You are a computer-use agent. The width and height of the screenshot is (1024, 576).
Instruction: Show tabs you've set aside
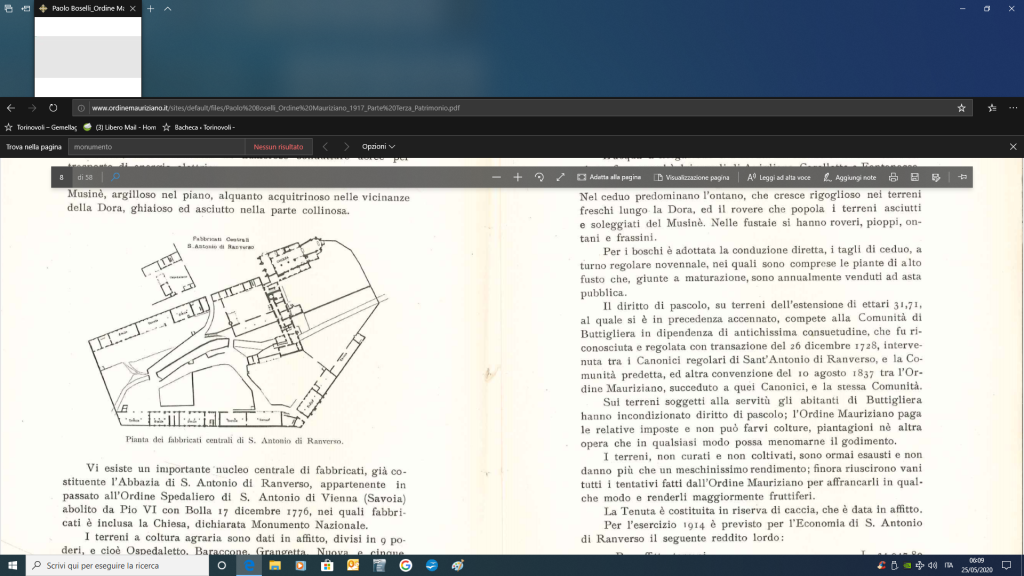(x=8, y=8)
